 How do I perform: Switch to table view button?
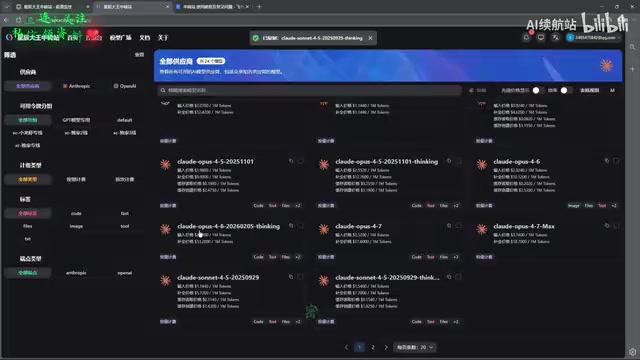(589, 90)
